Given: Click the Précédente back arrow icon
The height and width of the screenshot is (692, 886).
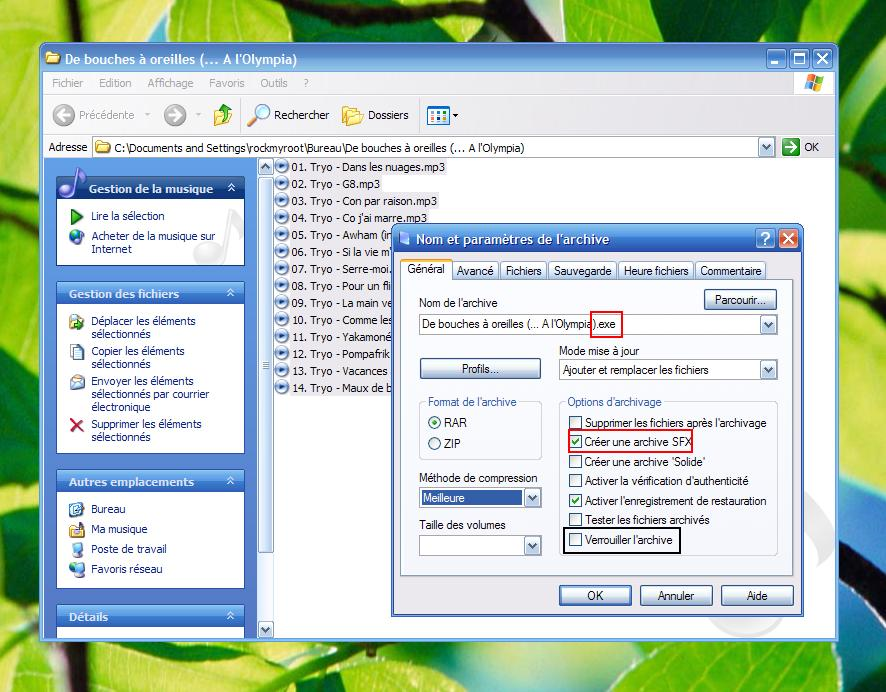Looking at the screenshot, I should (64, 115).
